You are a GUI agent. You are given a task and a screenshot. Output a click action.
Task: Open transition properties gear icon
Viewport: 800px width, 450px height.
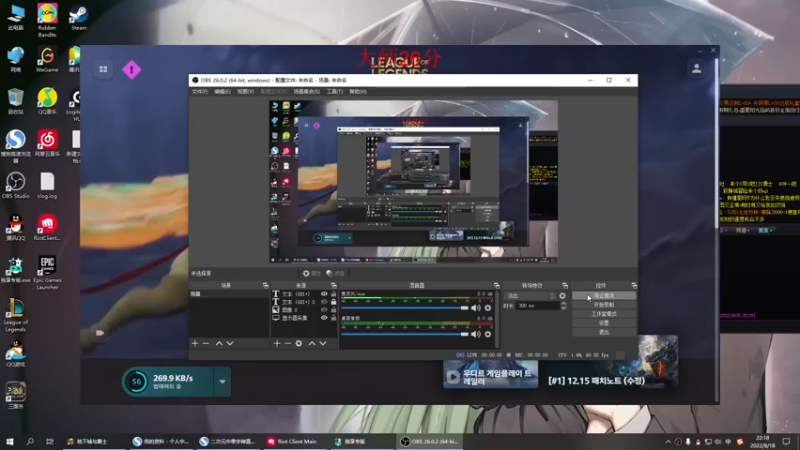coord(562,295)
